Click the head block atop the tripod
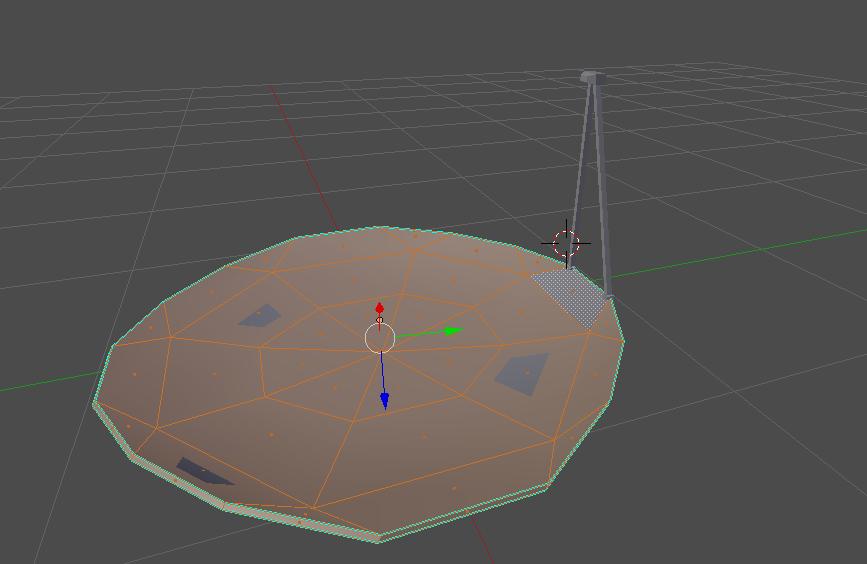 click(x=592, y=77)
